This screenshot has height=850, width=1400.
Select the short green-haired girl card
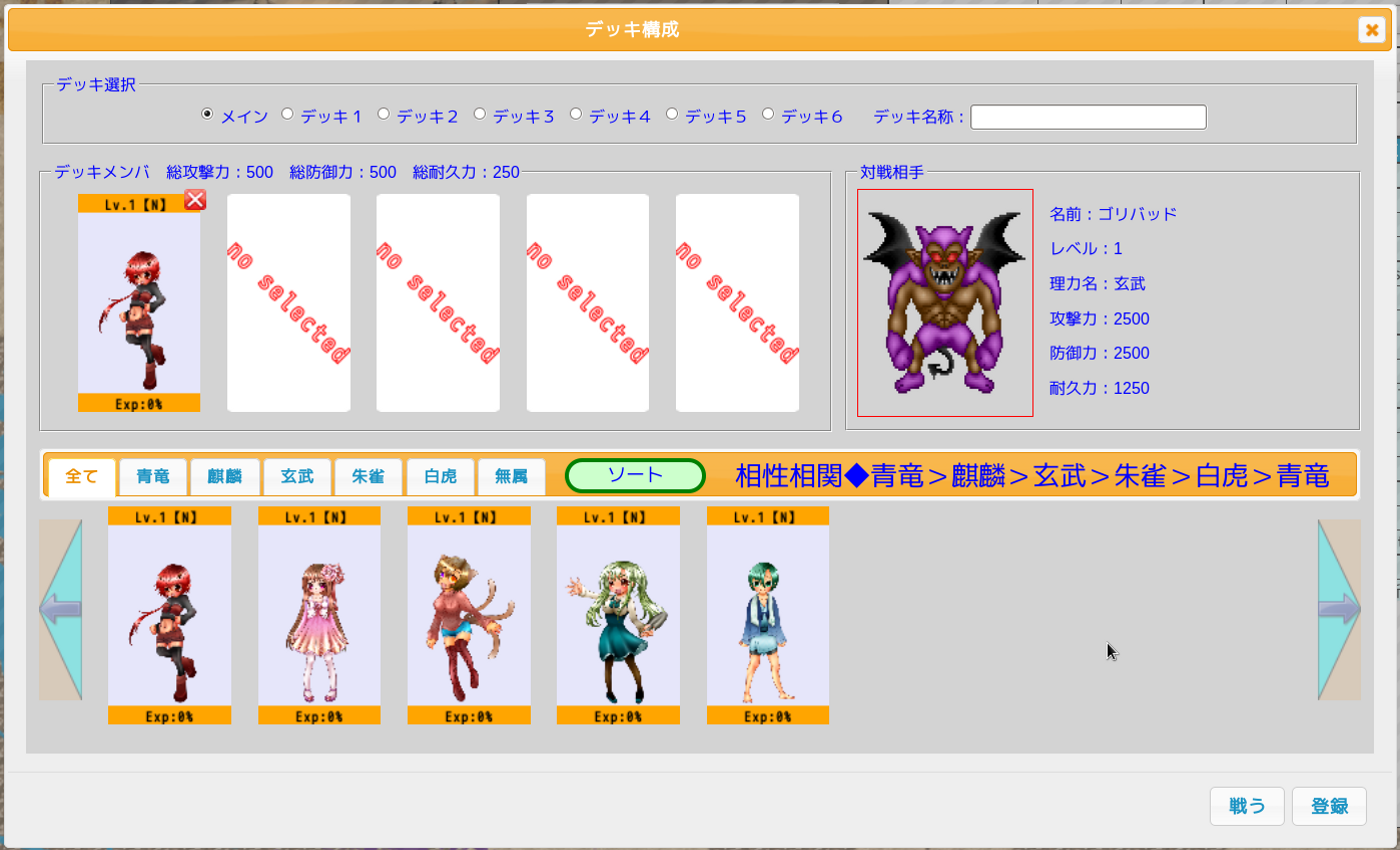click(x=768, y=615)
